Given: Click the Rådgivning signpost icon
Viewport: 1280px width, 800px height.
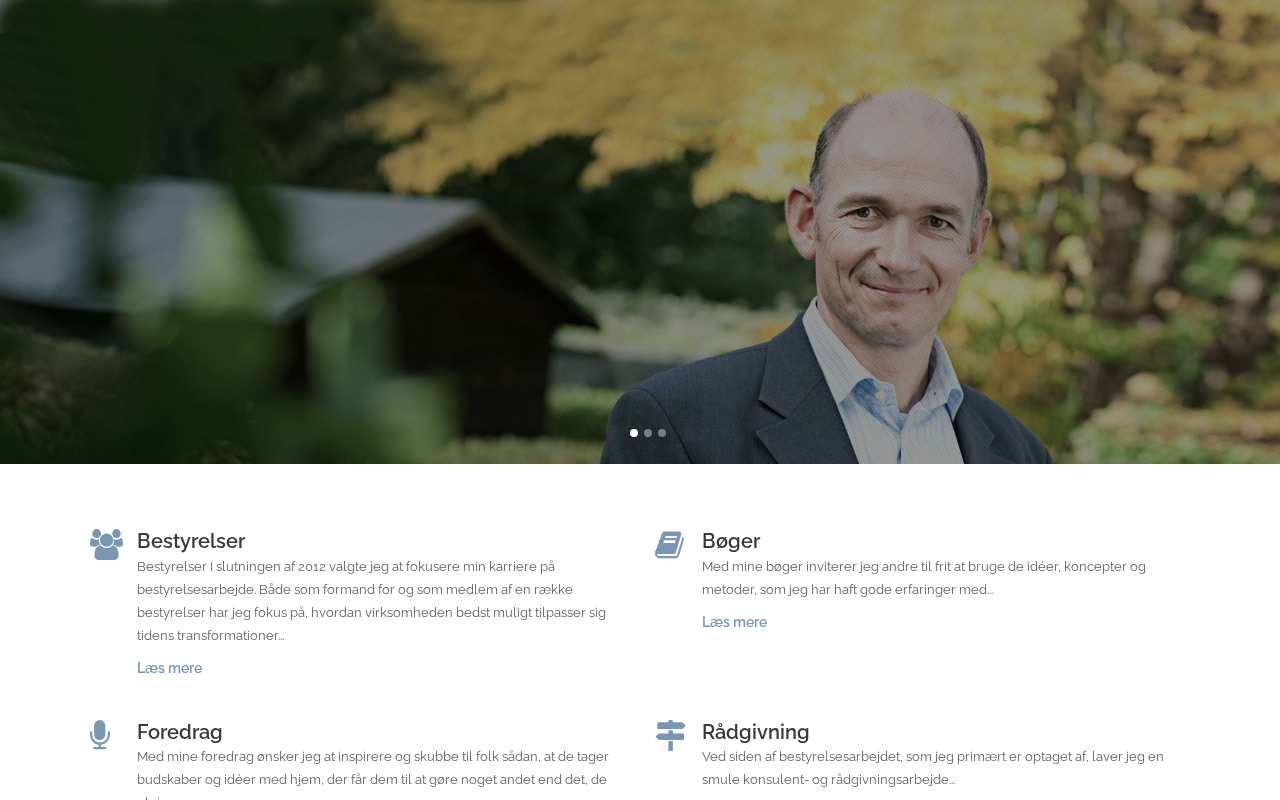Looking at the screenshot, I should 671,735.
